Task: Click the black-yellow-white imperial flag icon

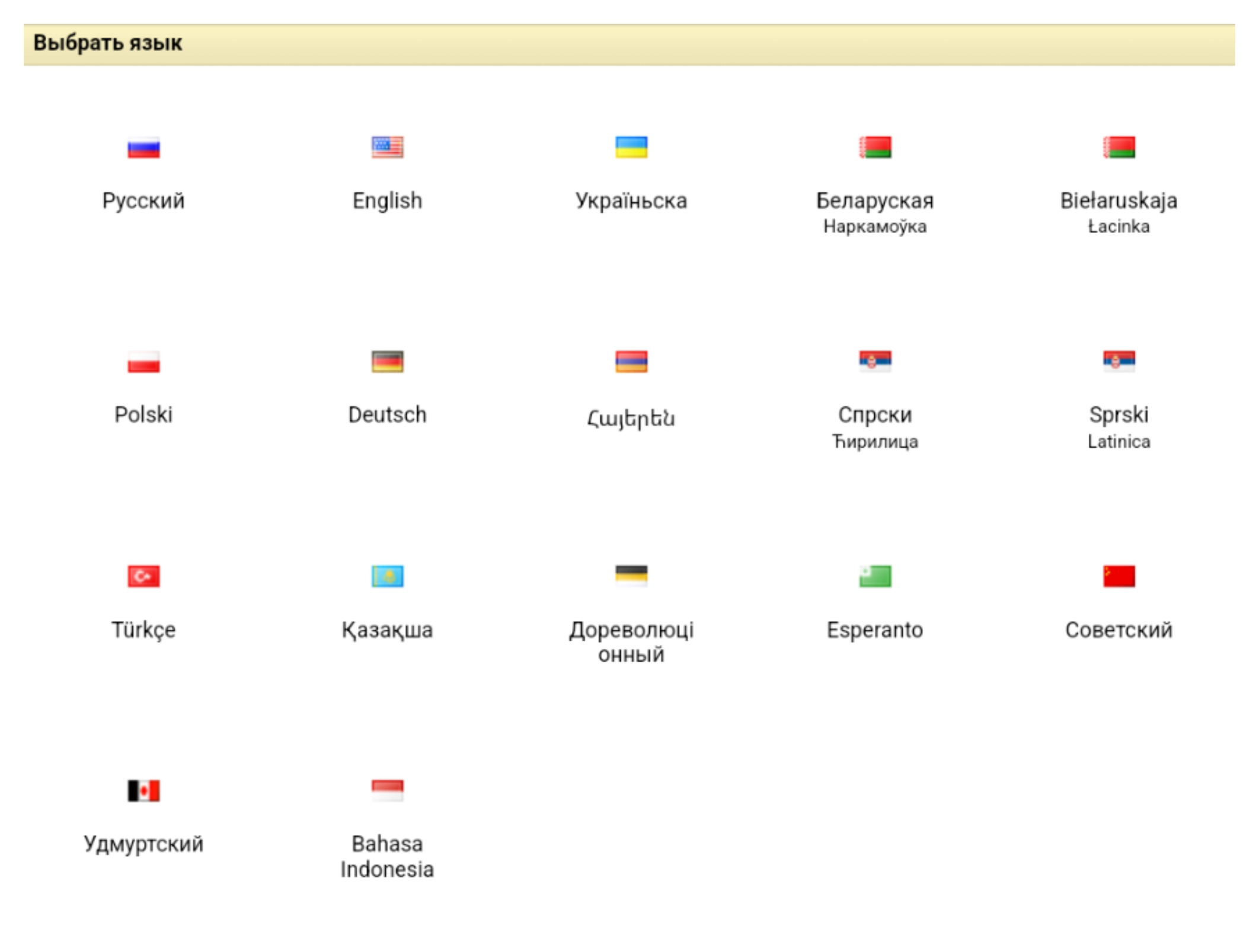Action: pos(631,575)
